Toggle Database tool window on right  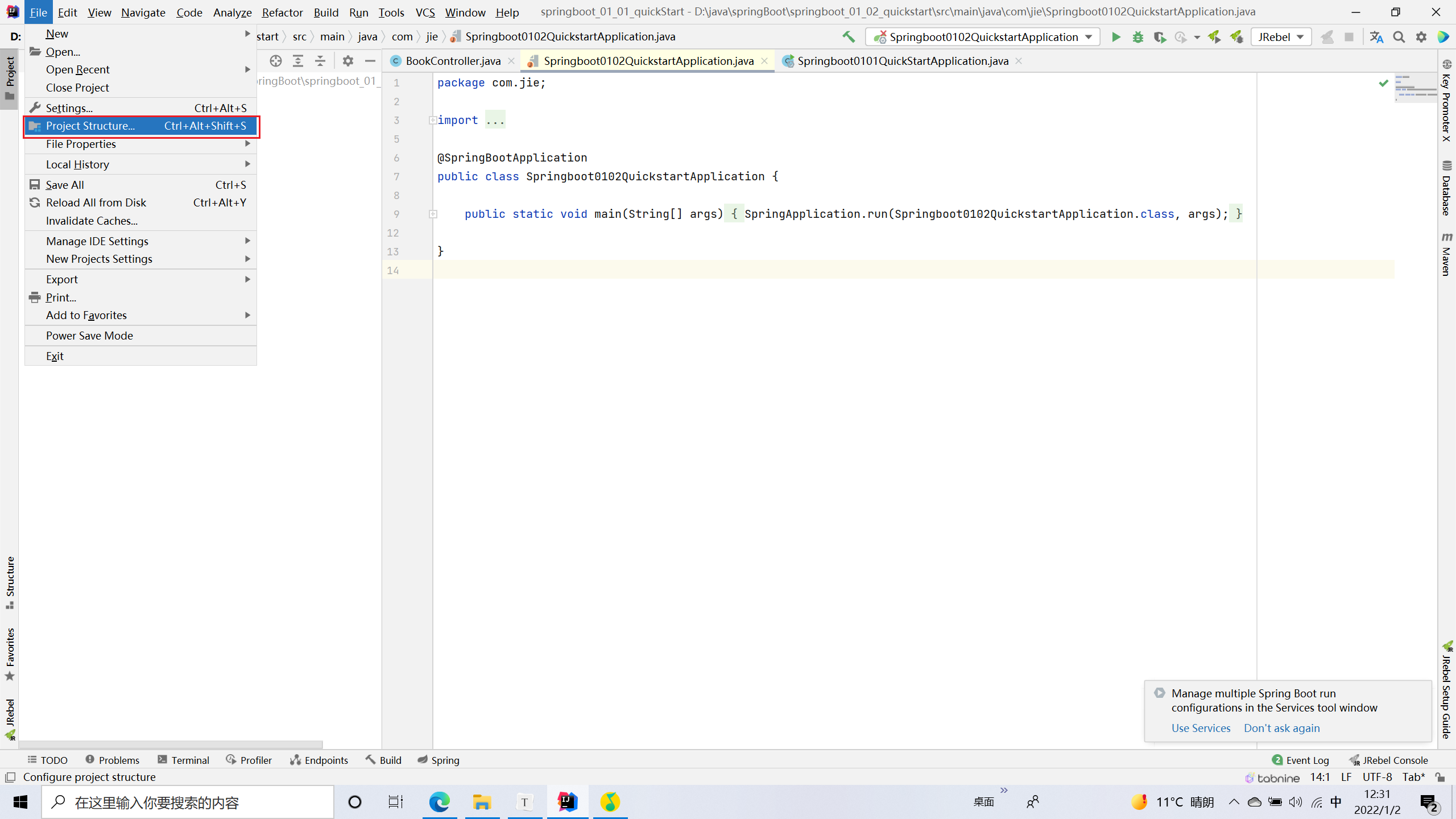pos(1447,188)
